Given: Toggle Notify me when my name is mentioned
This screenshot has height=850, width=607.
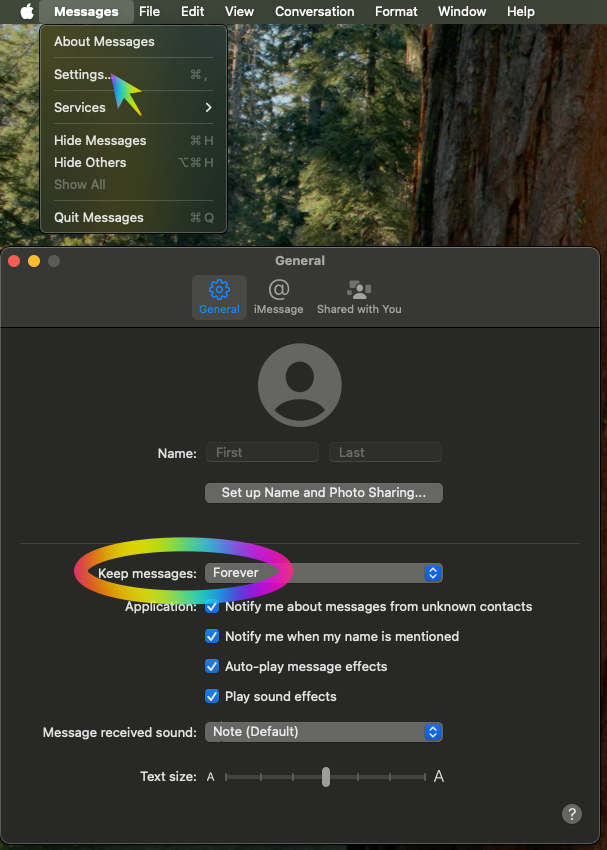Looking at the screenshot, I should (x=212, y=636).
